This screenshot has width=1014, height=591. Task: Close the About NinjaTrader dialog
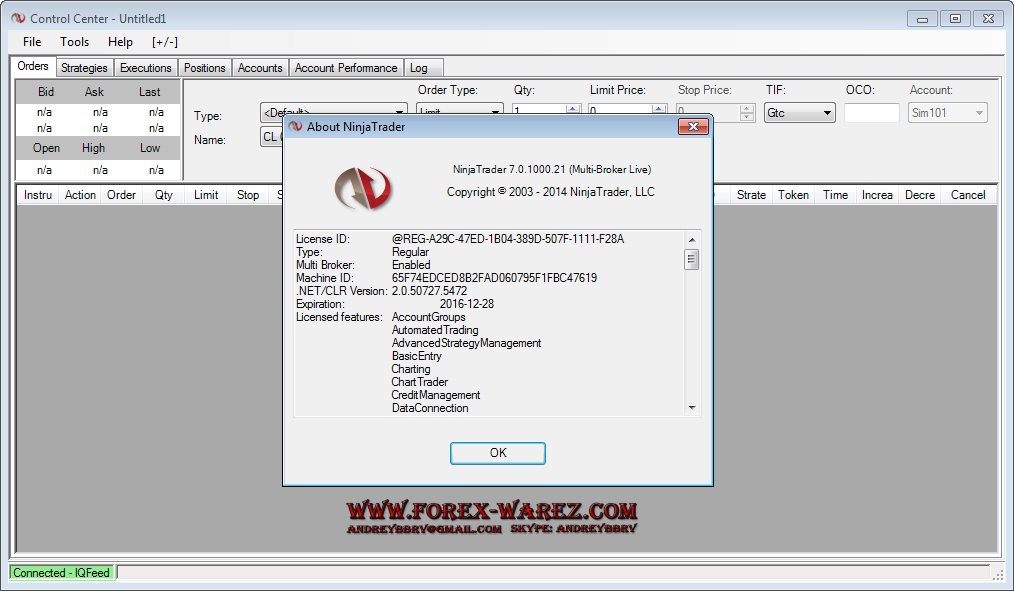[x=693, y=127]
